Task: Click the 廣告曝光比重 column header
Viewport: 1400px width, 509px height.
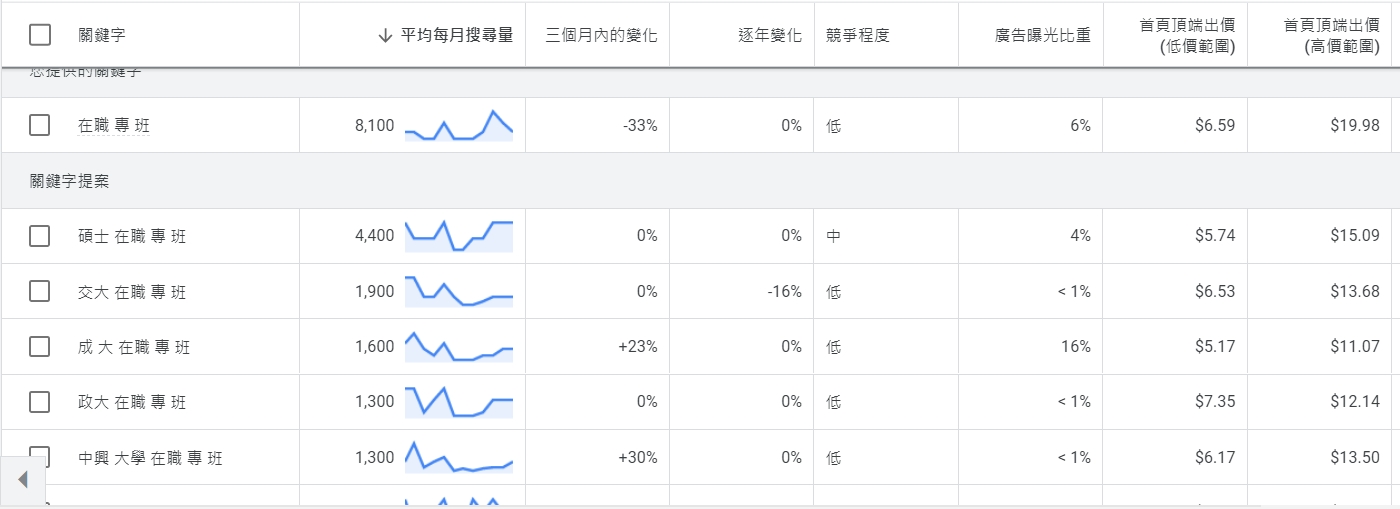Action: click(1042, 35)
